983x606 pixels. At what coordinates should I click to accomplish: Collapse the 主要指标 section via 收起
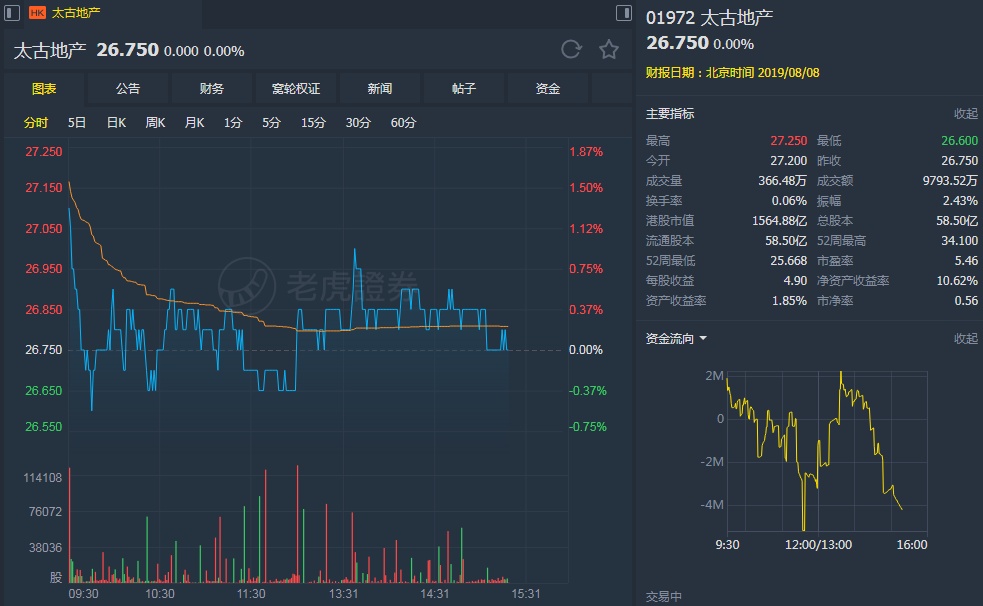point(965,114)
